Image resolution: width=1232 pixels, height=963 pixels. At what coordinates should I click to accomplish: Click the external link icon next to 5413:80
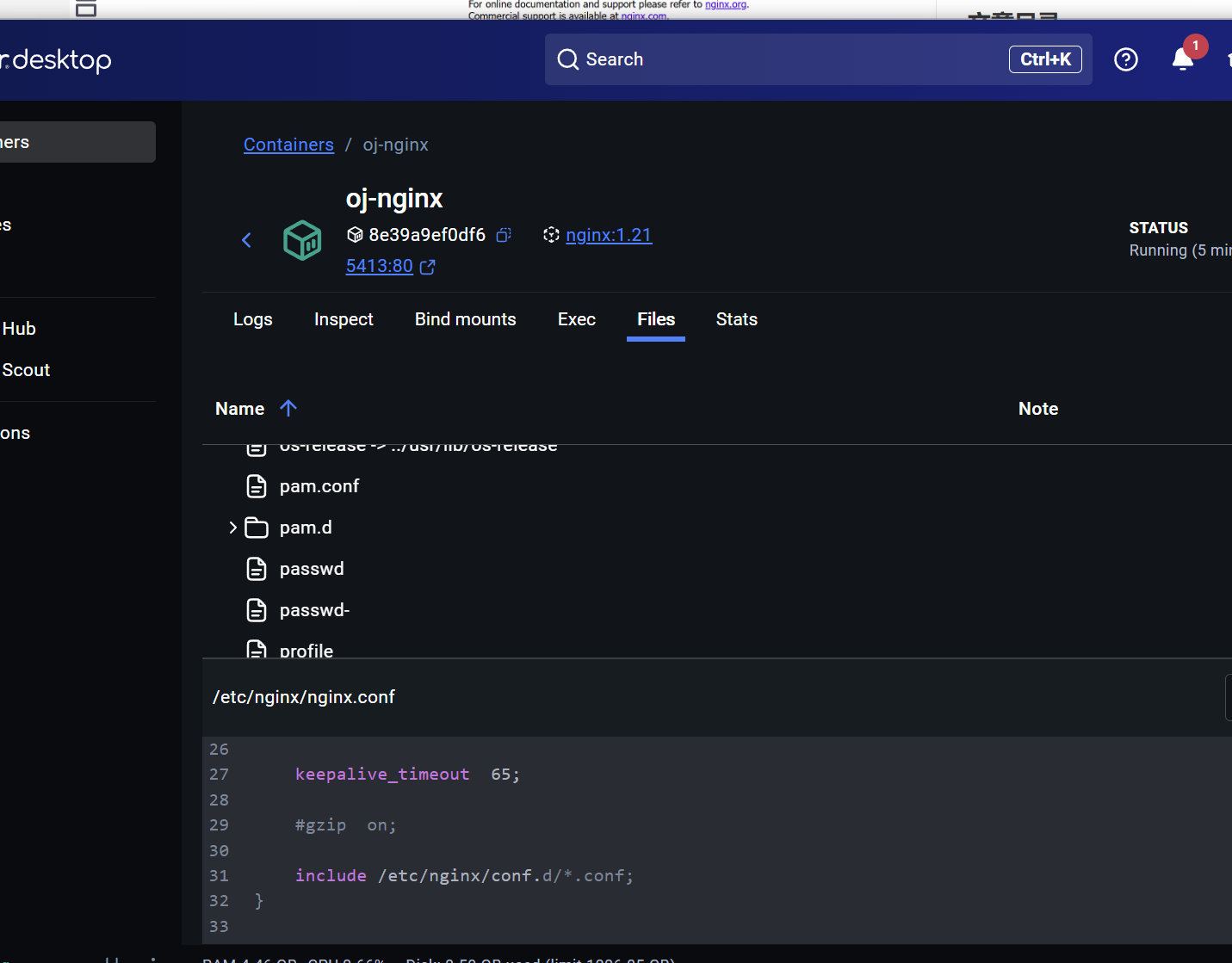pyautogui.click(x=427, y=267)
